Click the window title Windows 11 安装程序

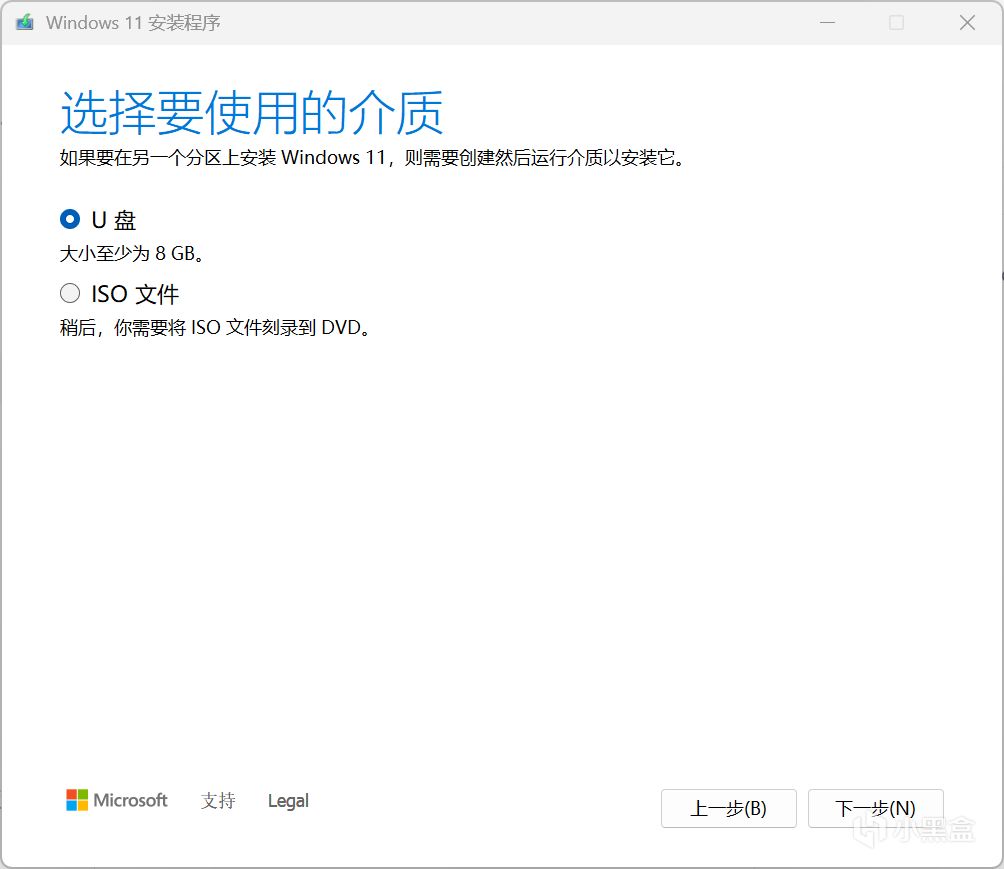[133, 23]
